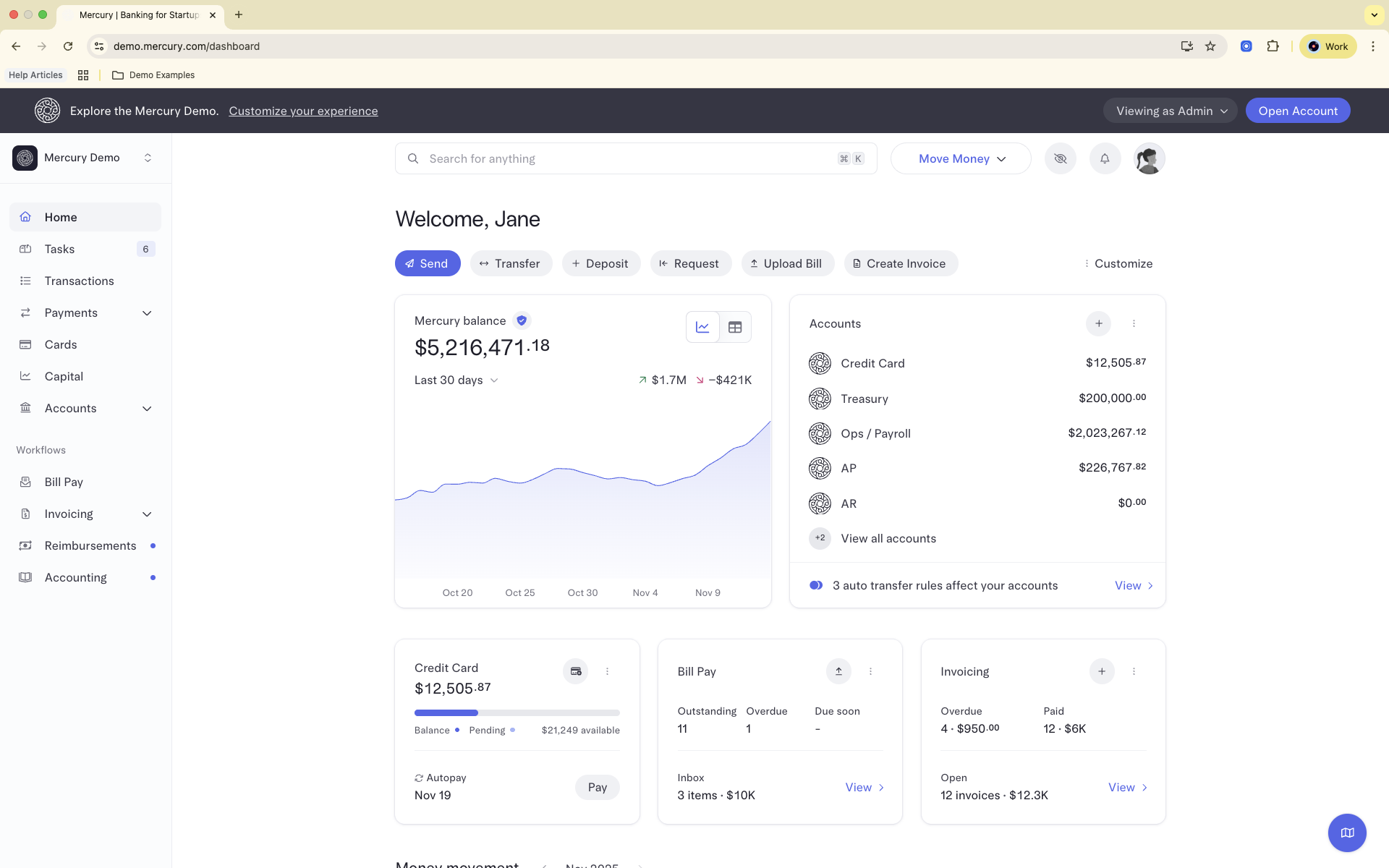The image size is (1389, 868).
Task: Open Accounts card three-dot menu
Action: pyautogui.click(x=1134, y=323)
